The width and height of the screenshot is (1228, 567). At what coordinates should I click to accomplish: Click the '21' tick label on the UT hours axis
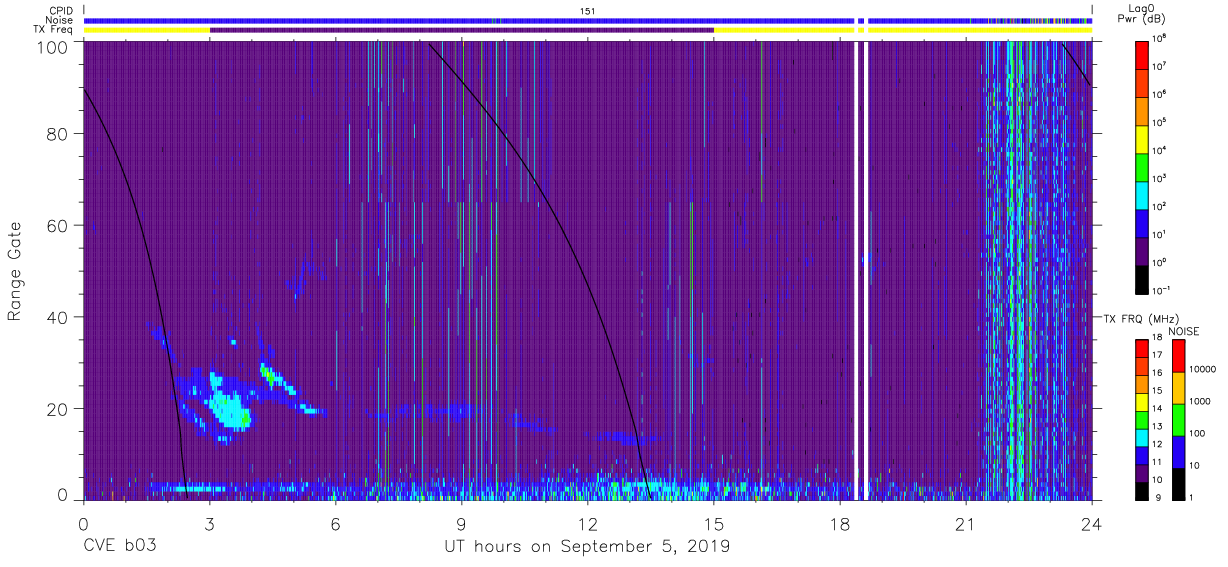coord(966,522)
